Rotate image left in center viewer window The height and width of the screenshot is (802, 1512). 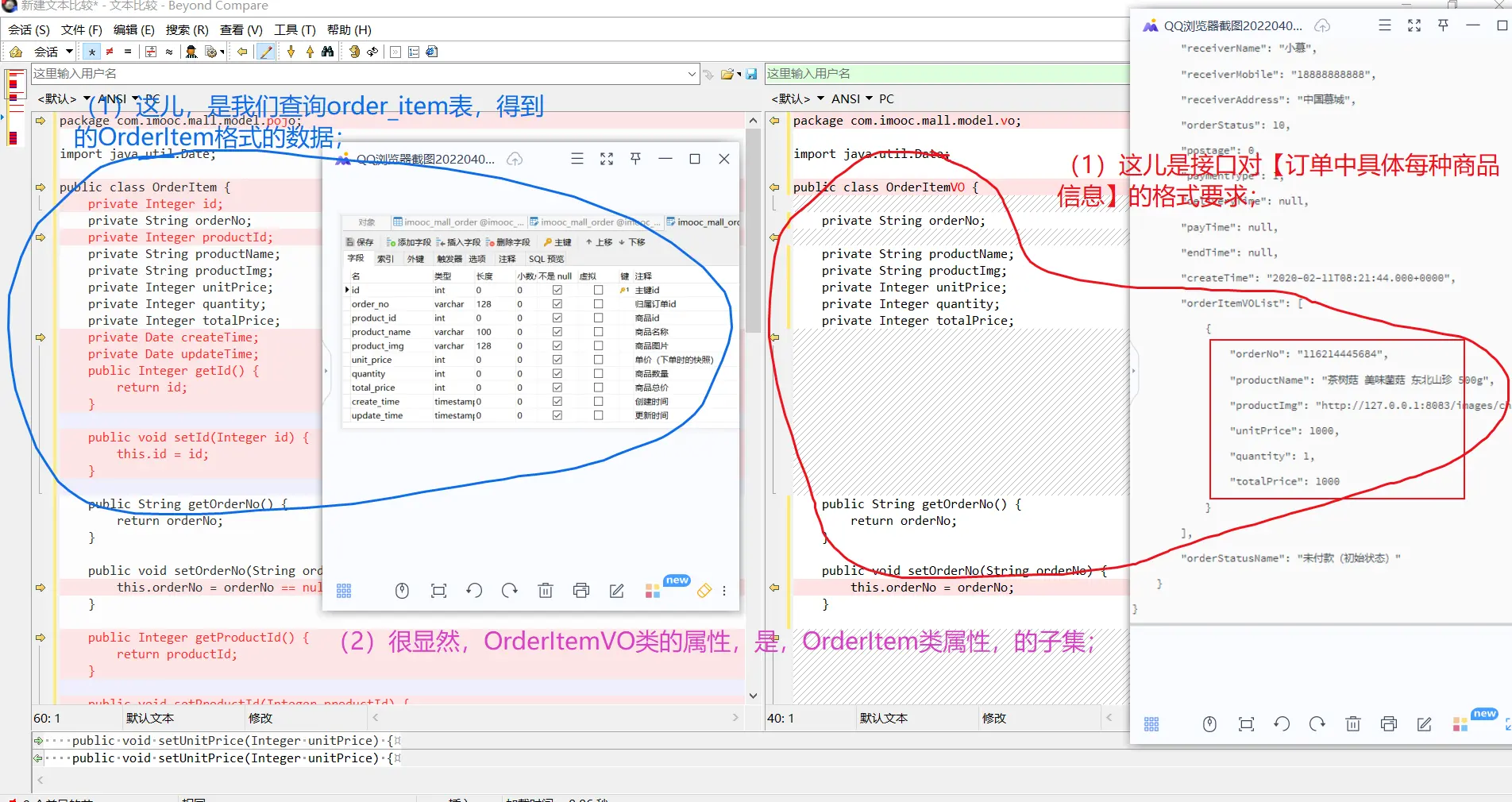(474, 591)
